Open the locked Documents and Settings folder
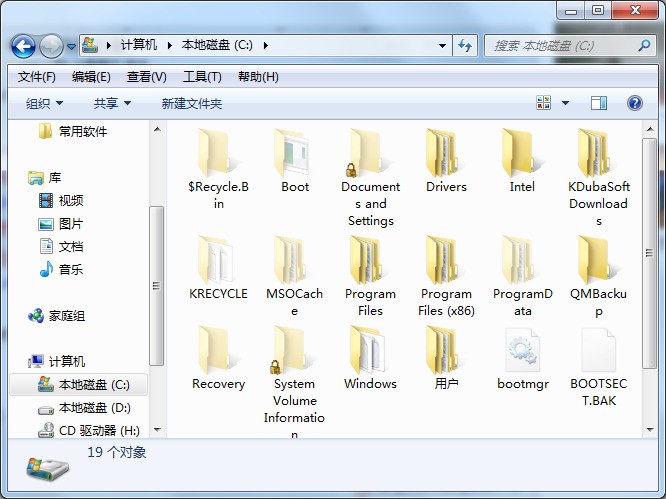 (370, 155)
